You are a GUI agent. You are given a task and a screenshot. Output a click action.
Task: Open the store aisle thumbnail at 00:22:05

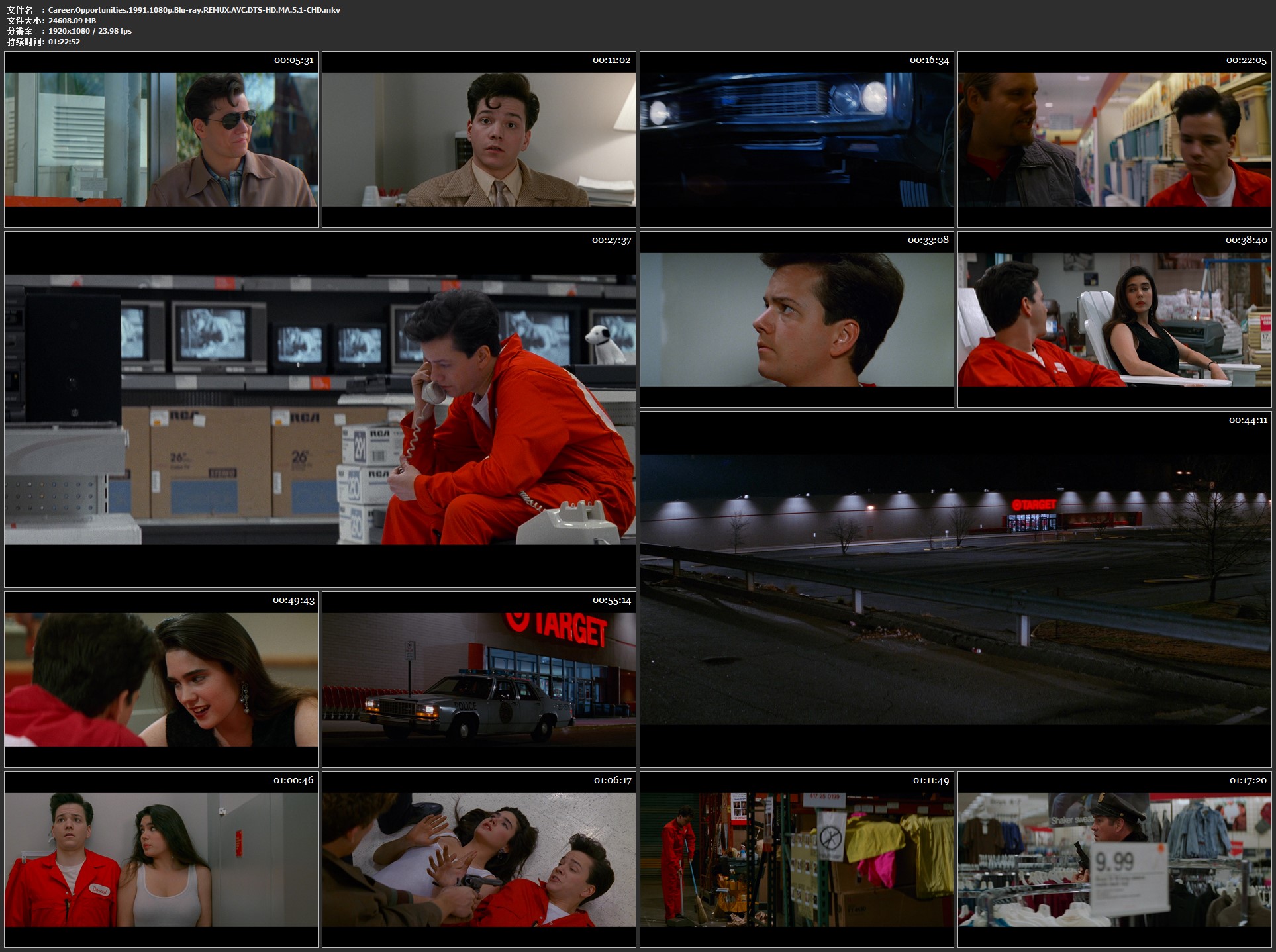point(1114,140)
